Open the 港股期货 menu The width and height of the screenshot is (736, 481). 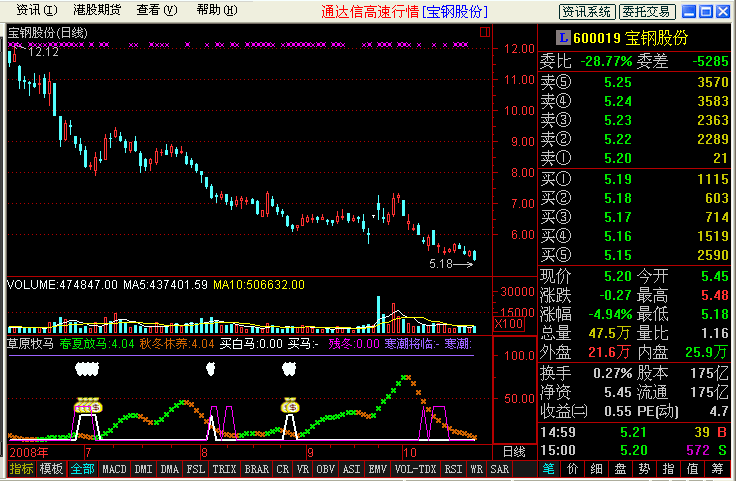click(x=97, y=10)
